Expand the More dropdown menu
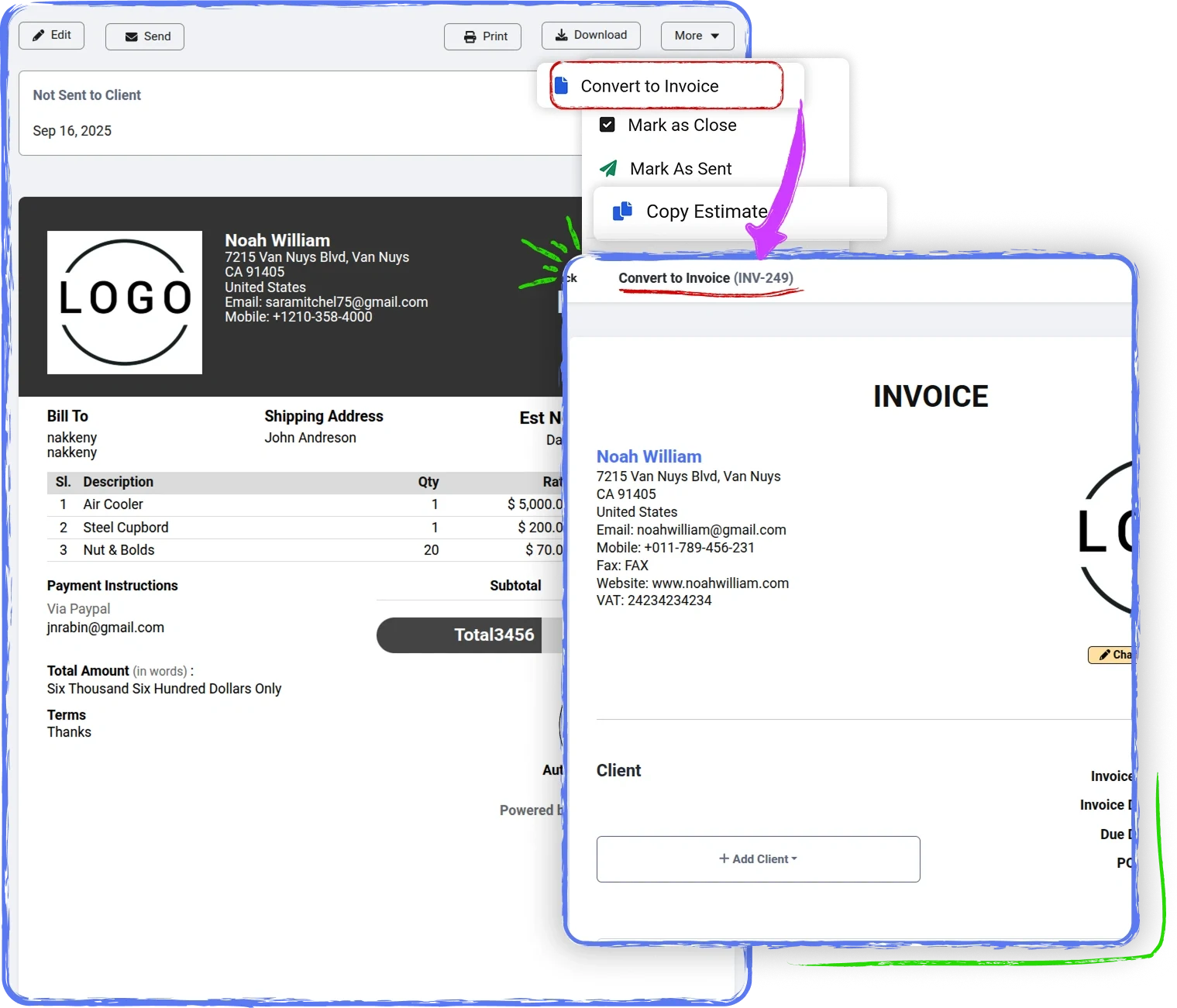Screen dimensions: 1177x1008 pos(697,36)
